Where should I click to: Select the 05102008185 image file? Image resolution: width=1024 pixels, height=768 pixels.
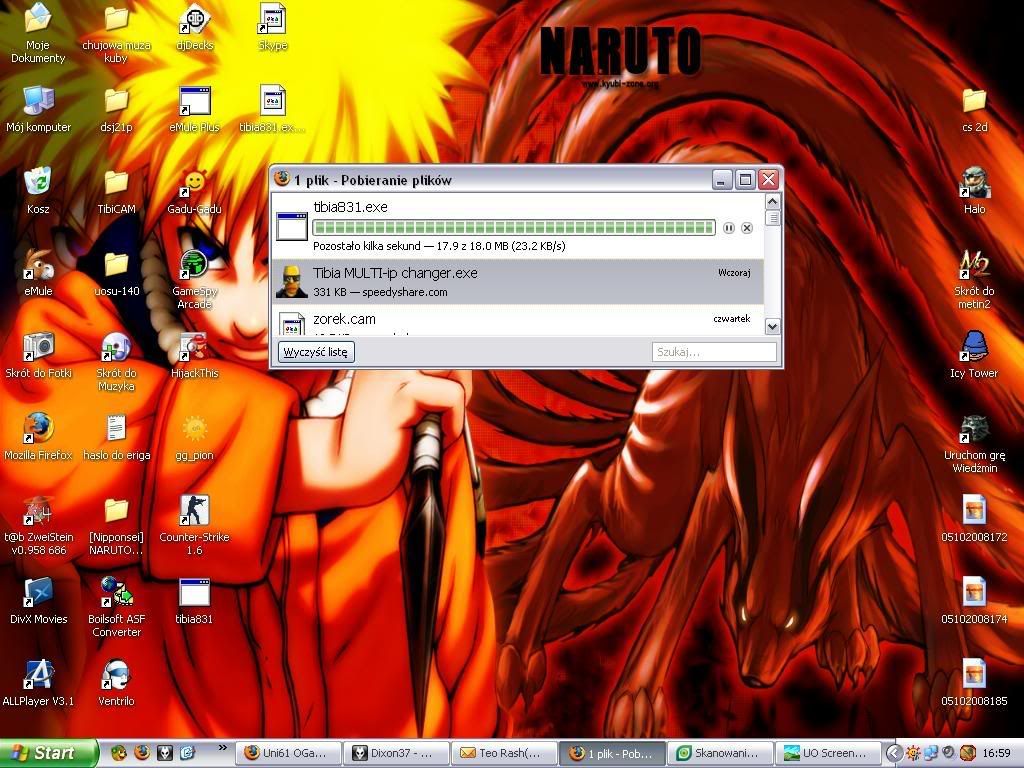(974, 684)
